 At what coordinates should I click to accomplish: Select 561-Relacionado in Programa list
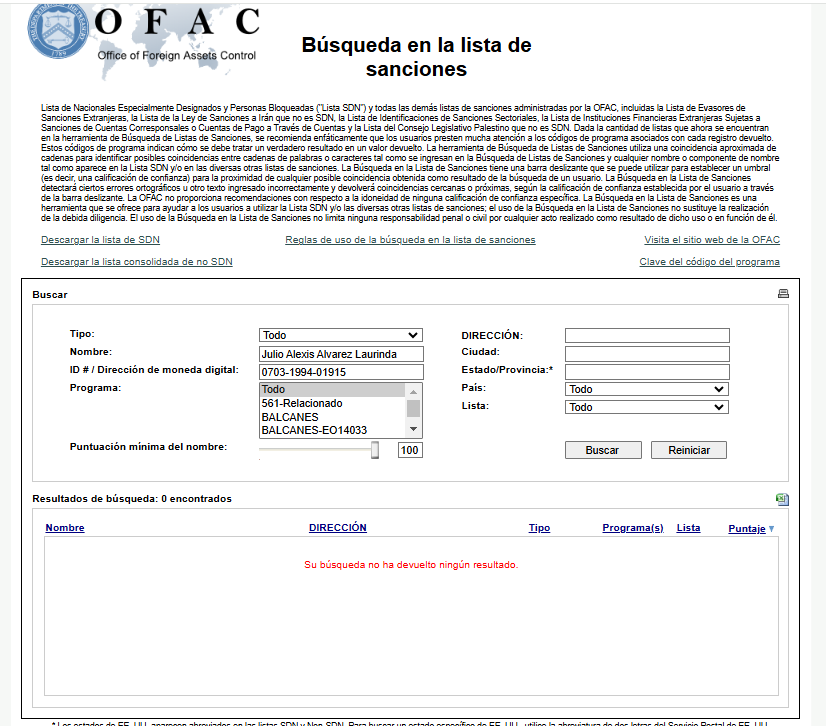[x=302, y=403]
